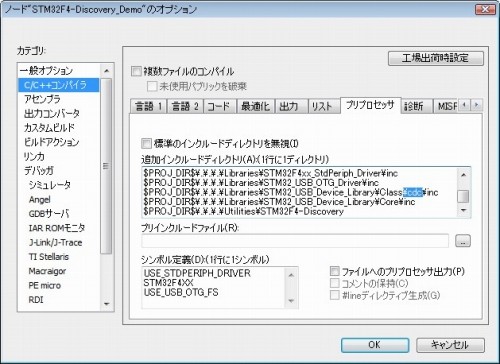Image resolution: width=500 pixels, height=364 pixels.
Task: Confirm with OK button
Action: 375,345
